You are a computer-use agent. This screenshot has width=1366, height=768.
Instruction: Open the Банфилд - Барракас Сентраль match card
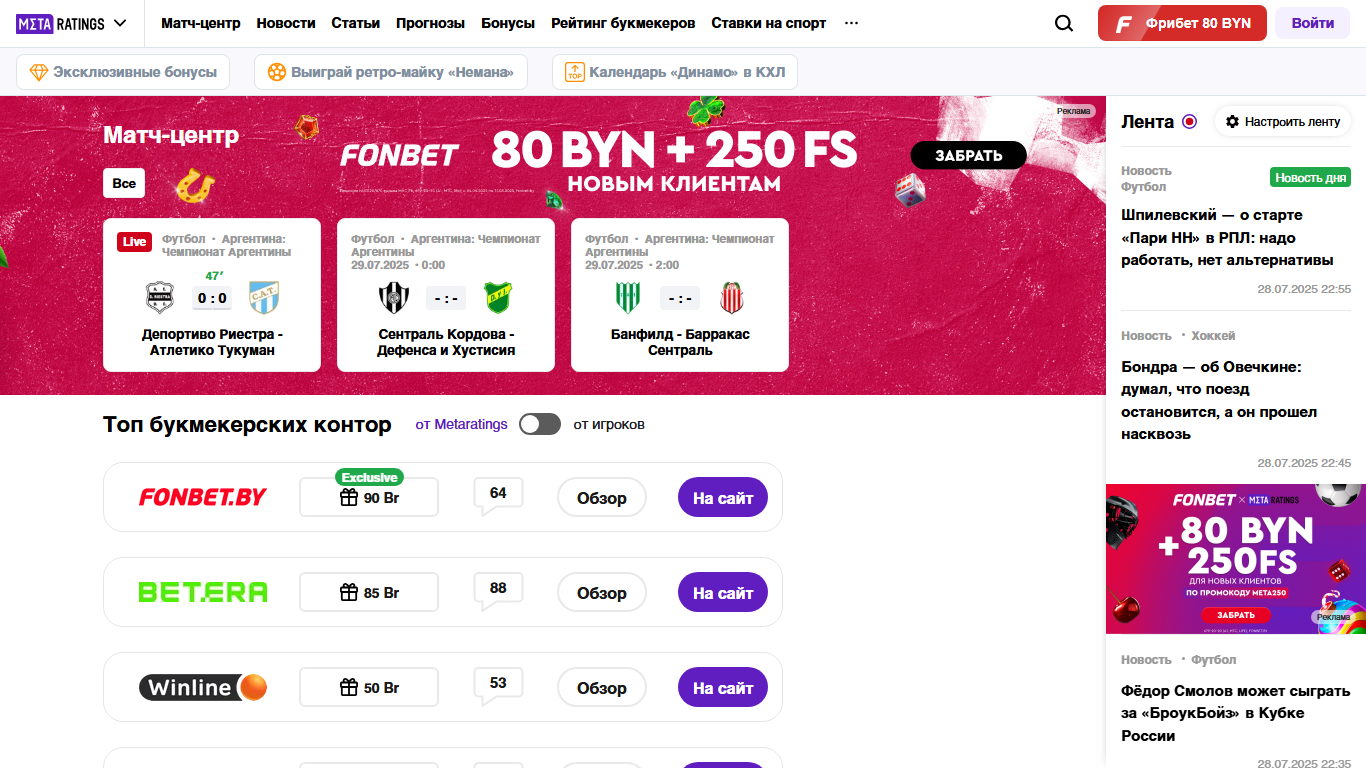680,295
